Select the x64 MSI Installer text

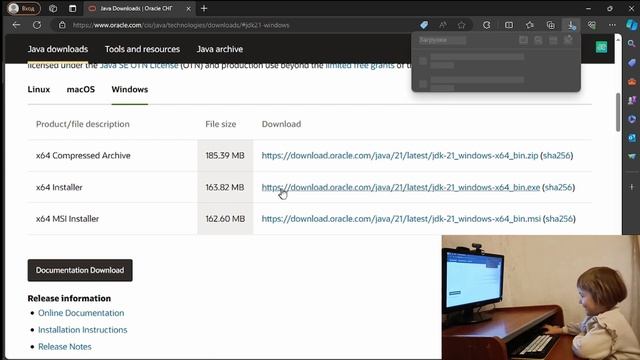(x=67, y=219)
